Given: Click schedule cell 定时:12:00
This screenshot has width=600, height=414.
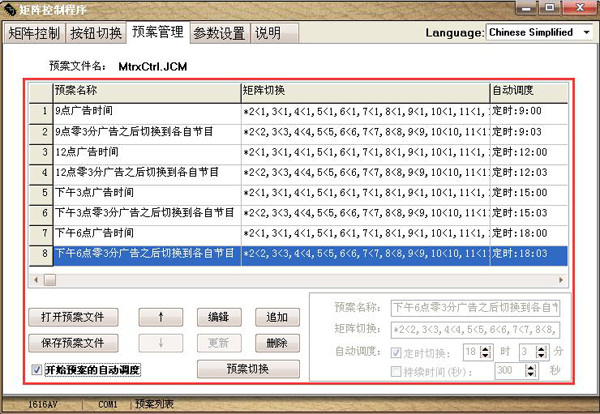Looking at the screenshot, I should point(529,153).
